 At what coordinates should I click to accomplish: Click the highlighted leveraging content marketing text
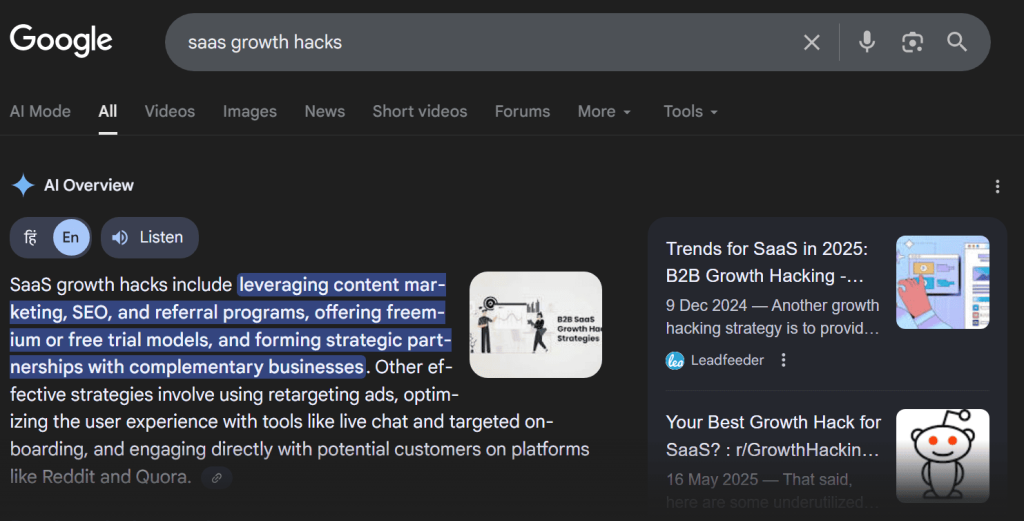[231, 326]
